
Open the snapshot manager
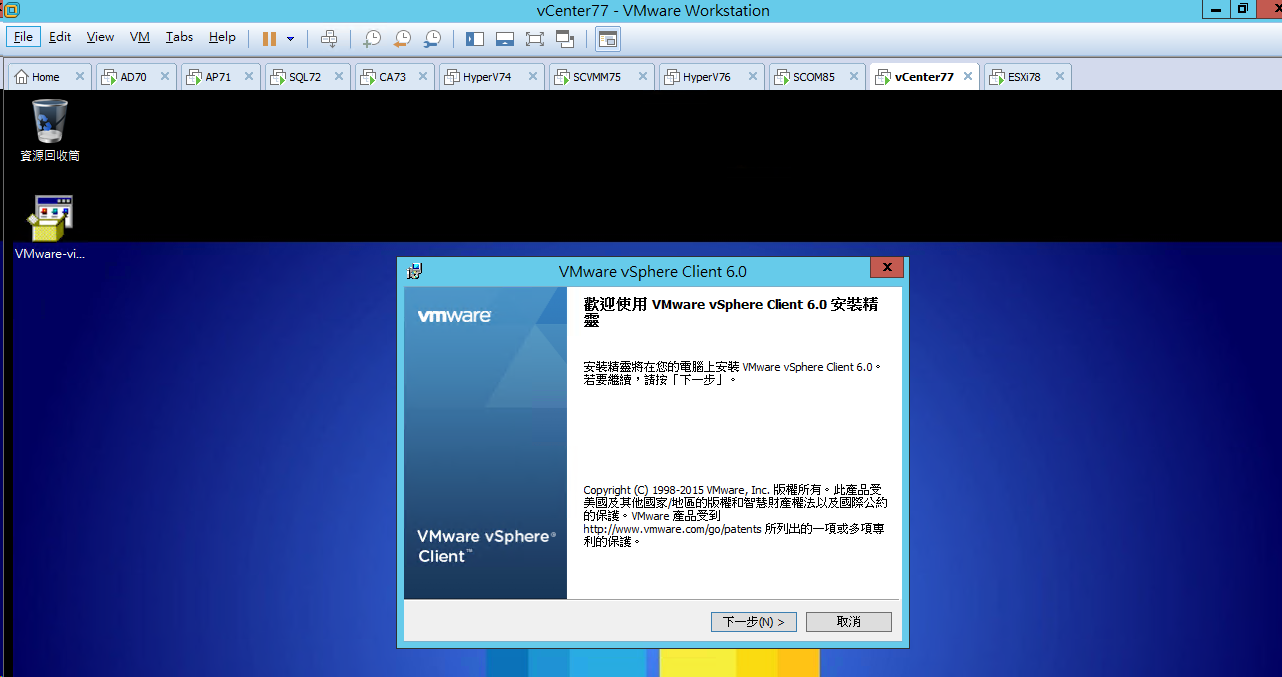click(x=432, y=38)
